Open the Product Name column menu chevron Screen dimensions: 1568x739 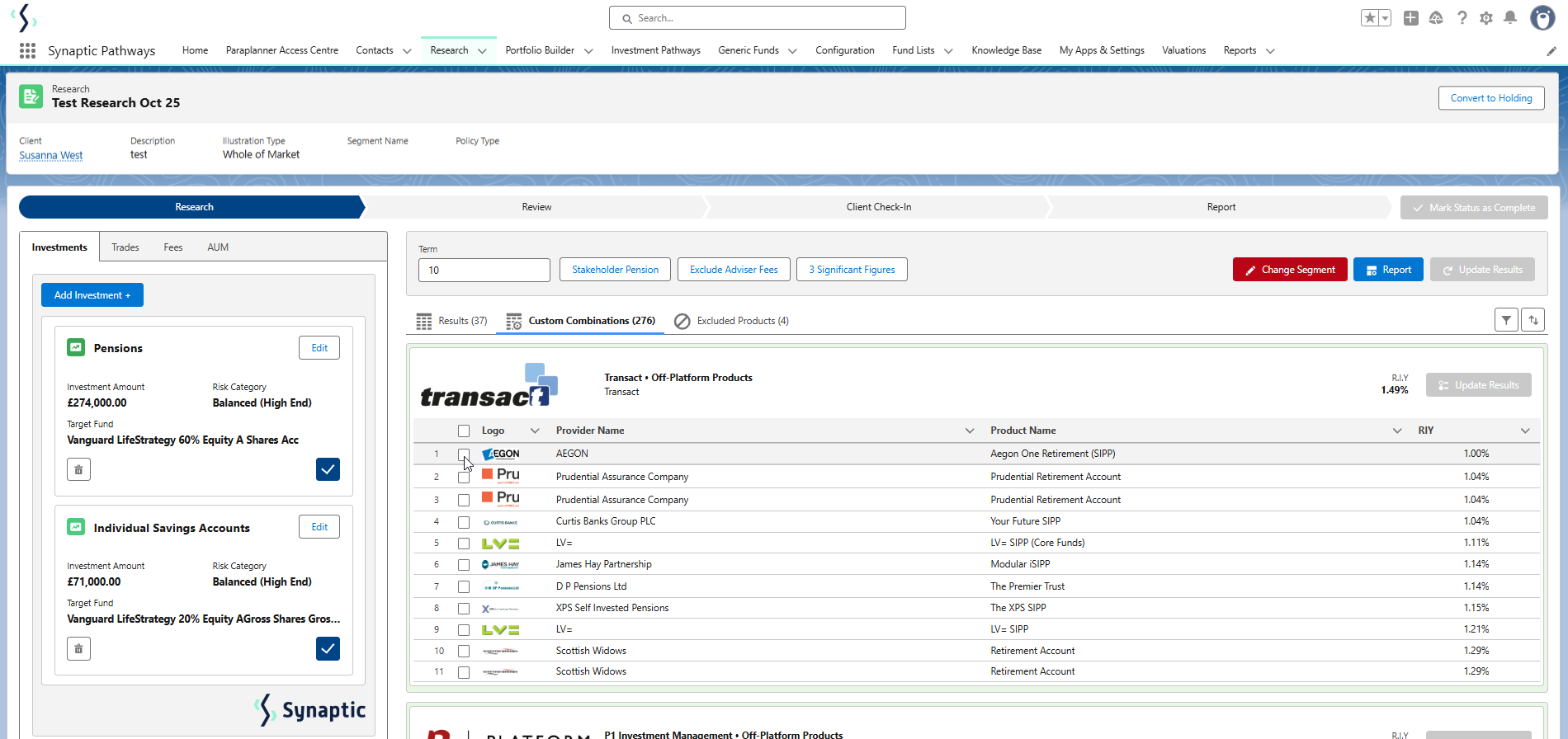(x=1397, y=431)
